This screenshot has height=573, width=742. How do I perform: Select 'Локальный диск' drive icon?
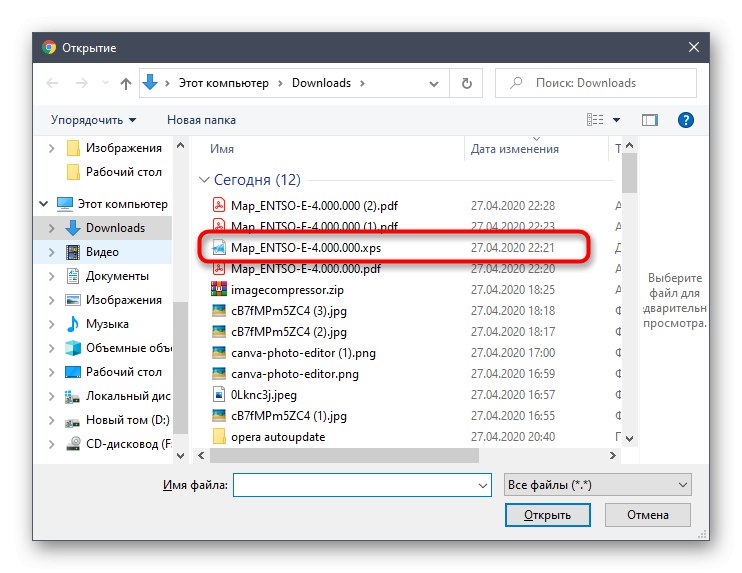(72, 397)
